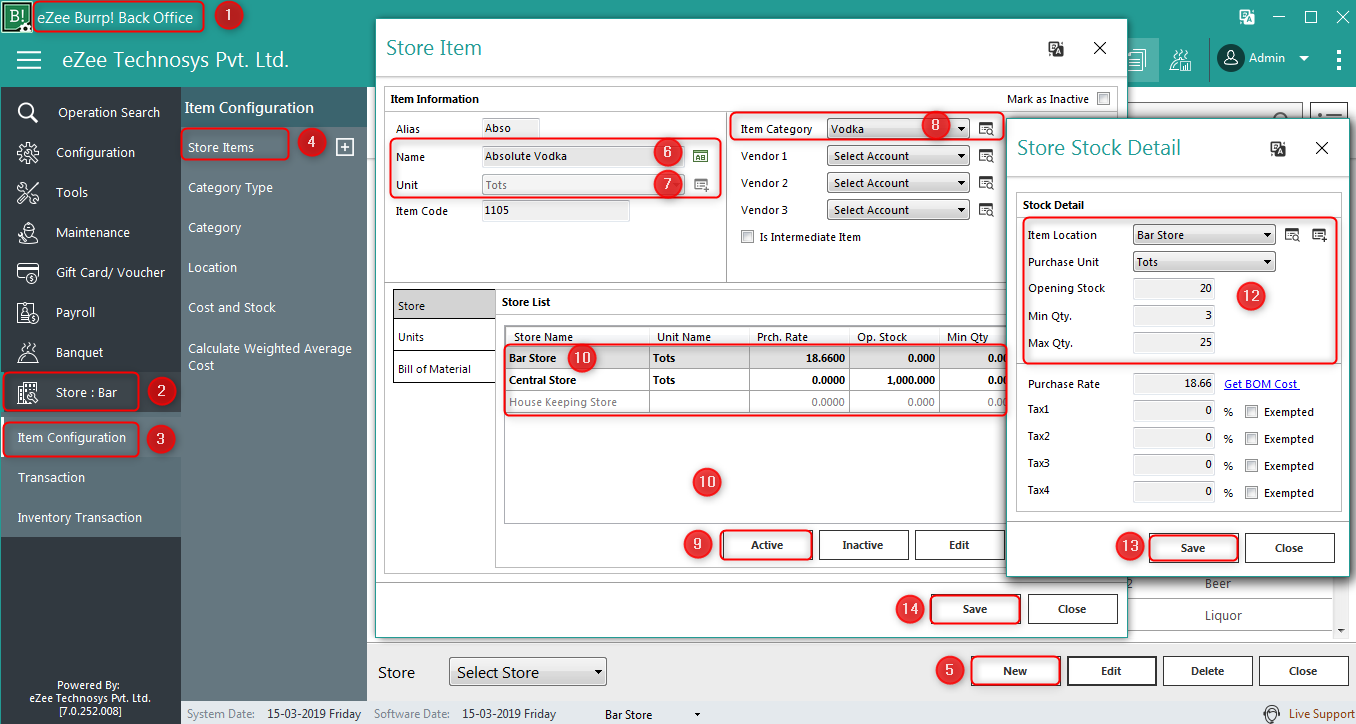The width and height of the screenshot is (1356, 724).
Task: Open the Vendor 3 Select Account dropdown
Action: (898, 210)
